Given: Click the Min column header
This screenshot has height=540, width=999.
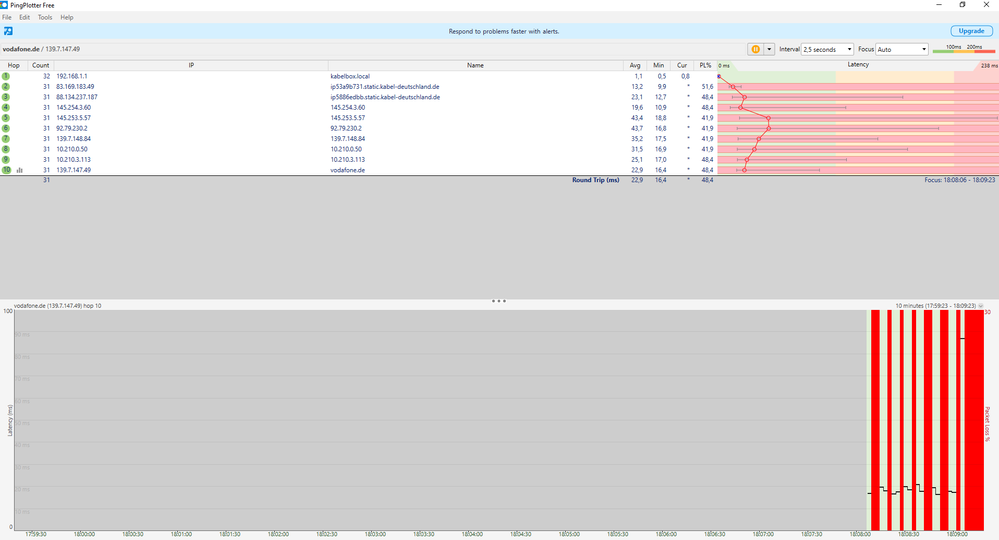Looking at the screenshot, I should [x=658, y=65].
